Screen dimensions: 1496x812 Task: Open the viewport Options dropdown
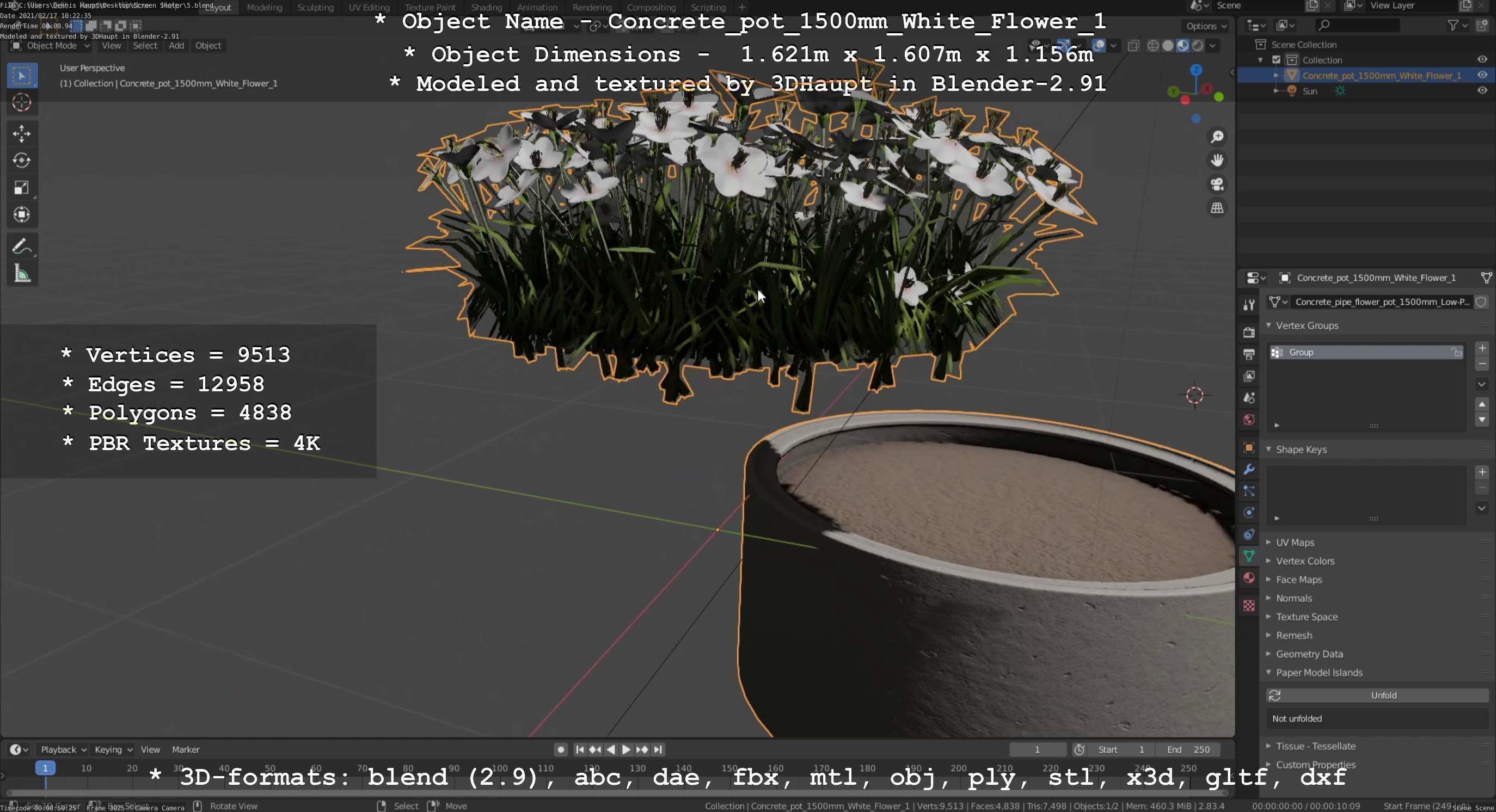pos(1206,26)
